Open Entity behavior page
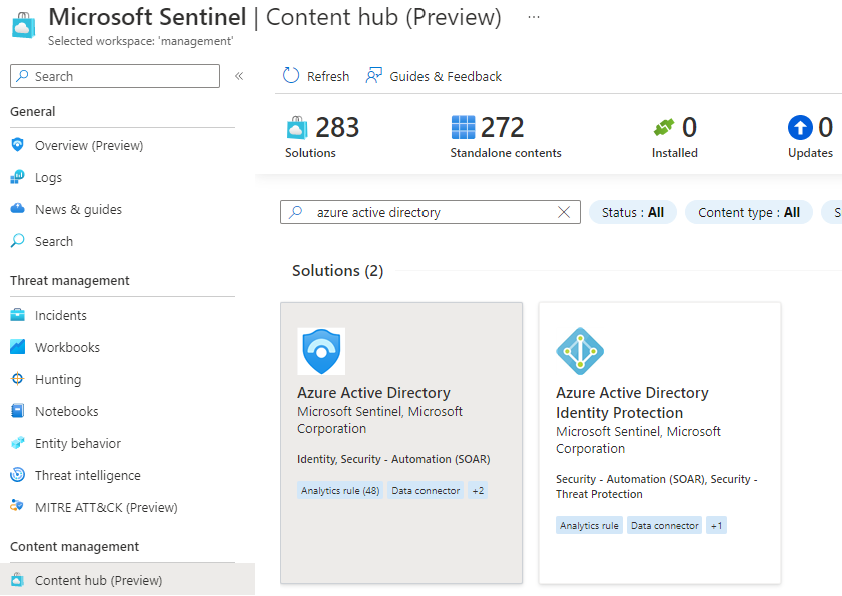This screenshot has width=842, height=596. 78,444
